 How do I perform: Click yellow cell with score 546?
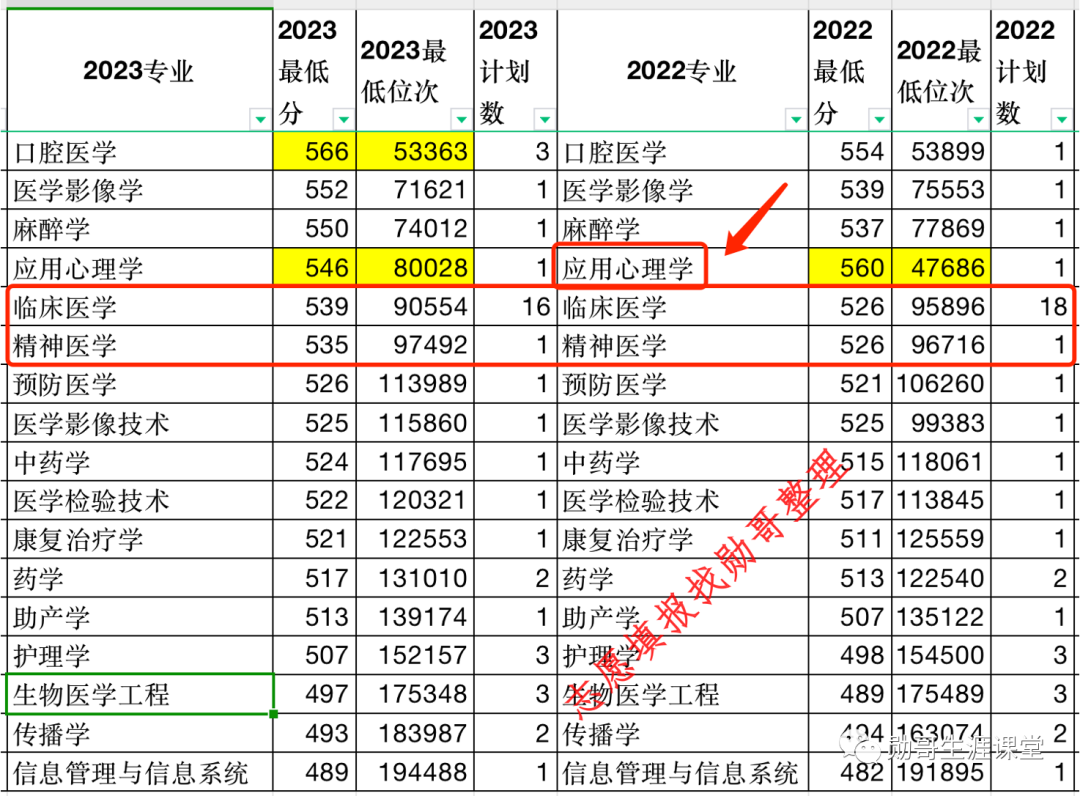pyautogui.click(x=315, y=268)
